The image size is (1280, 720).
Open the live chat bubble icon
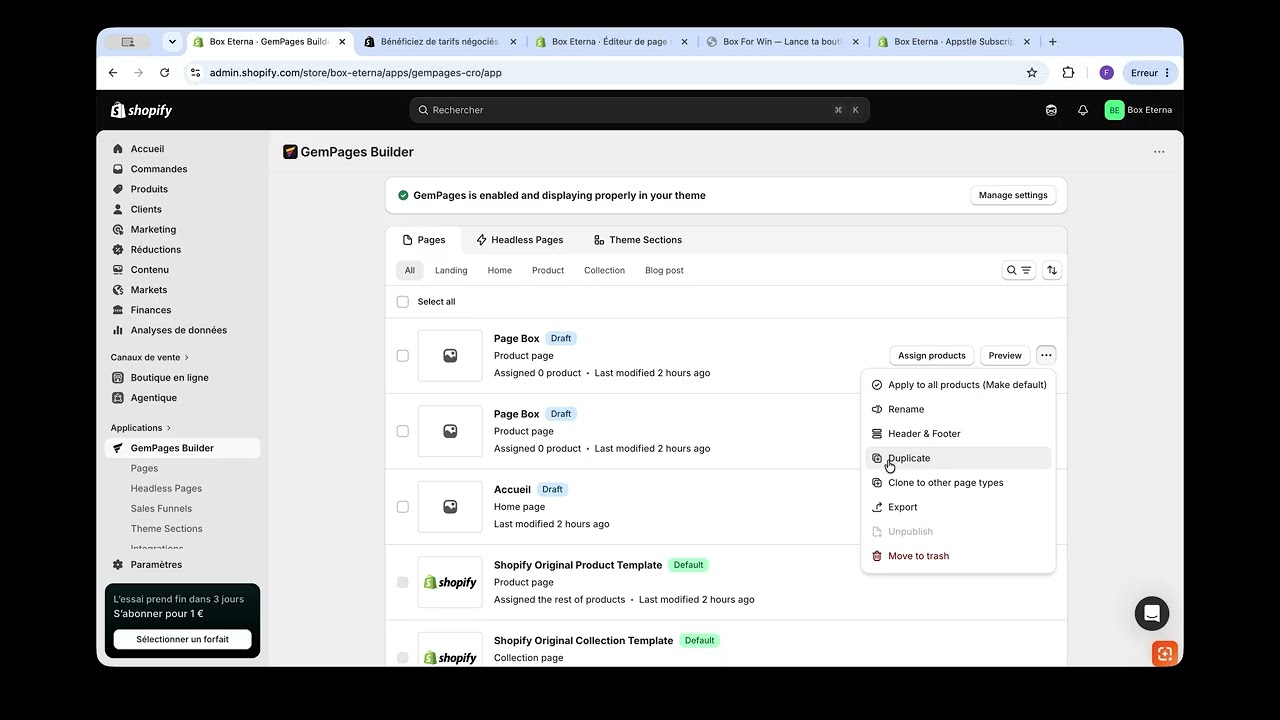click(x=1152, y=613)
